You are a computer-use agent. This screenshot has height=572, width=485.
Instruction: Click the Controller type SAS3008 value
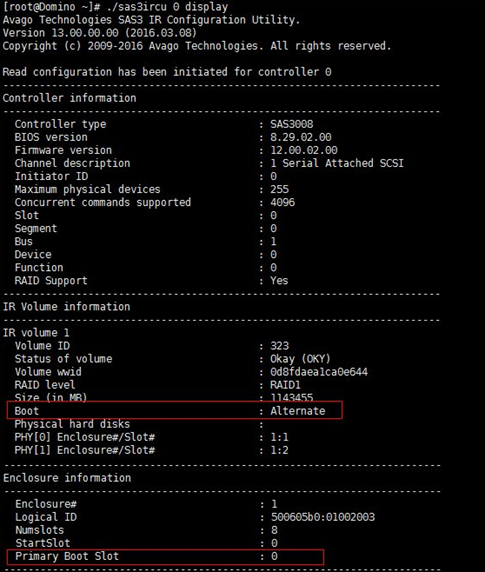(x=292, y=124)
